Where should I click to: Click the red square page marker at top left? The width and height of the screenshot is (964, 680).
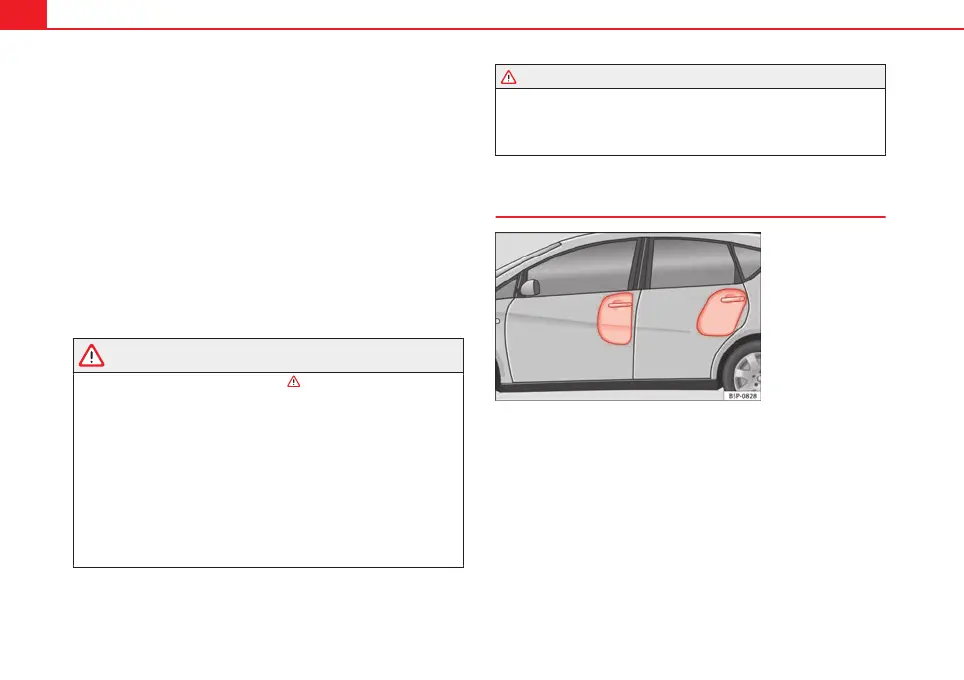coord(23,14)
